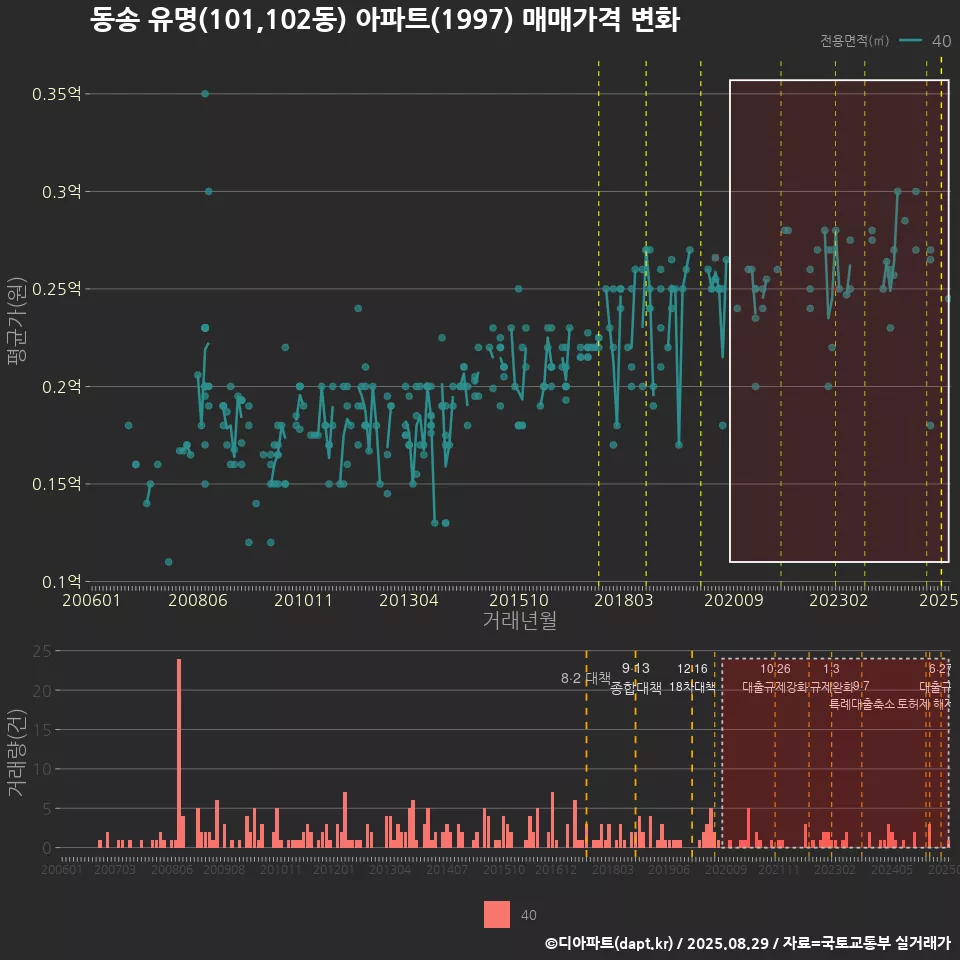Toggle the 40 series label in top legend

pyautogui.click(x=941, y=41)
